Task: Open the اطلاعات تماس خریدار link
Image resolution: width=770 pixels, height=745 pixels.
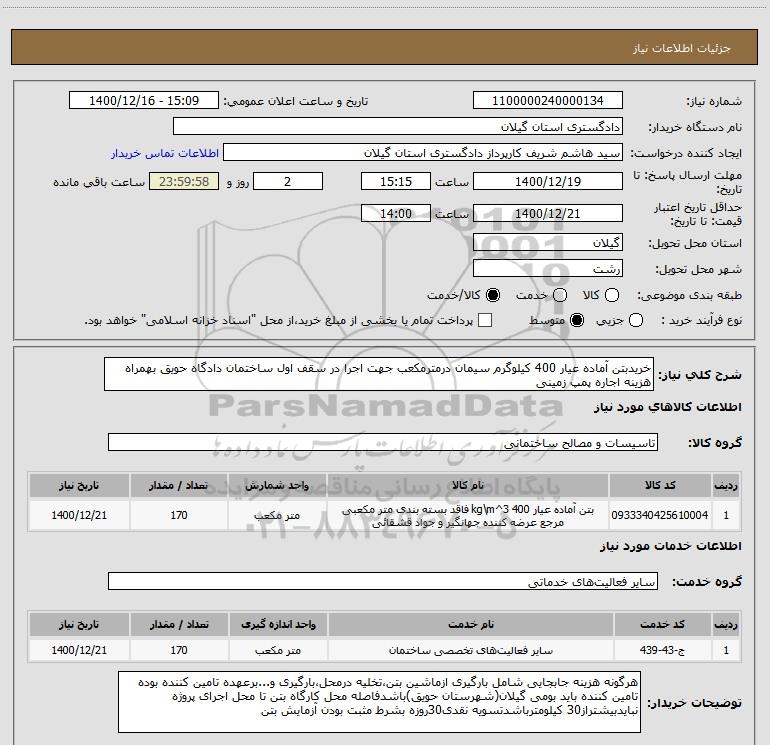Action: pos(165,153)
